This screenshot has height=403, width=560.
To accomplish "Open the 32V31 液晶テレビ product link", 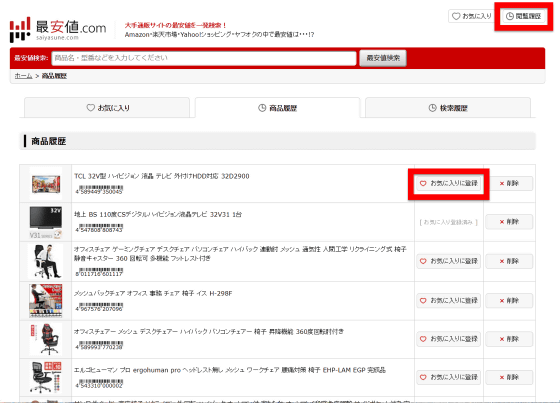I will 158,214.
